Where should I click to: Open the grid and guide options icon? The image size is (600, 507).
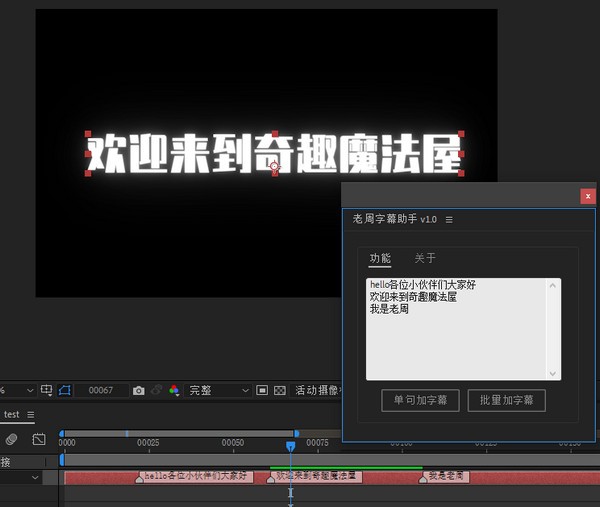[47, 390]
